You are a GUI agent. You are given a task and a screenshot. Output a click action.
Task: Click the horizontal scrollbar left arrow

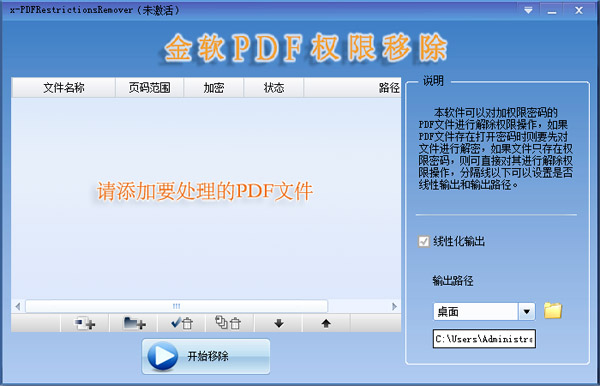18,306
